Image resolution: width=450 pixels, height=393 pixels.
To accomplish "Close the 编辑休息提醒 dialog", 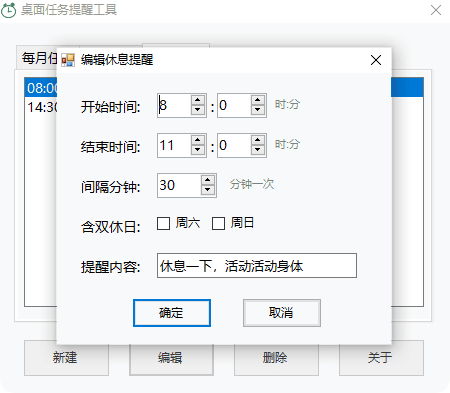I will [x=376, y=60].
